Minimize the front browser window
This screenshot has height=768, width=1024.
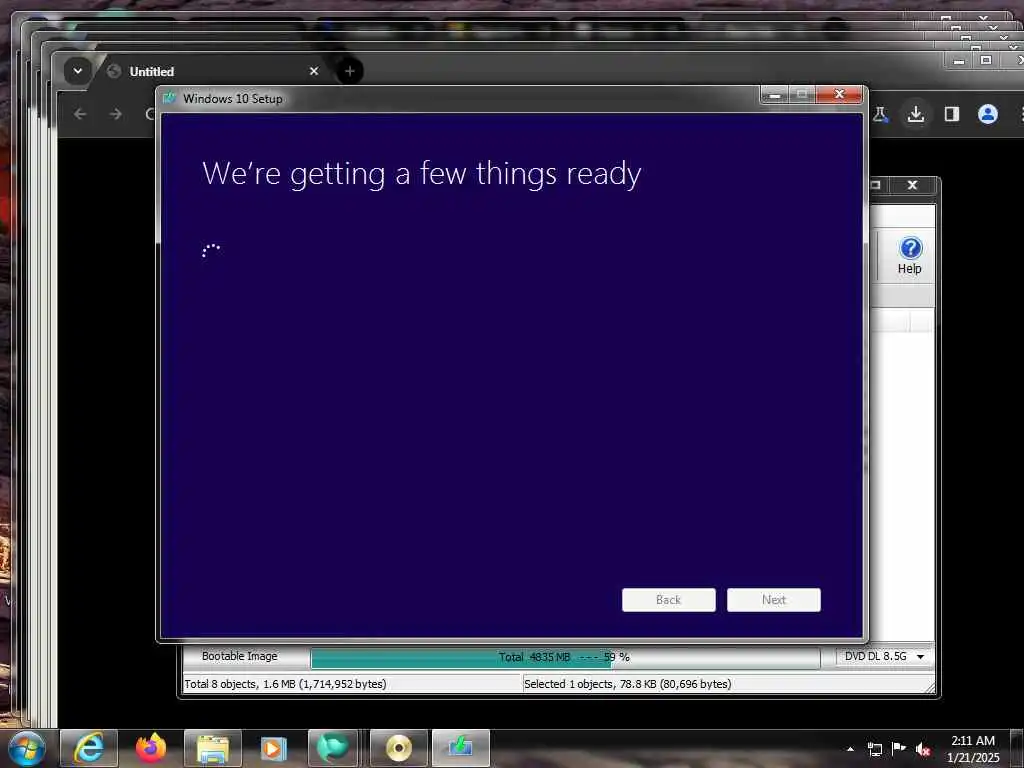pos(959,61)
